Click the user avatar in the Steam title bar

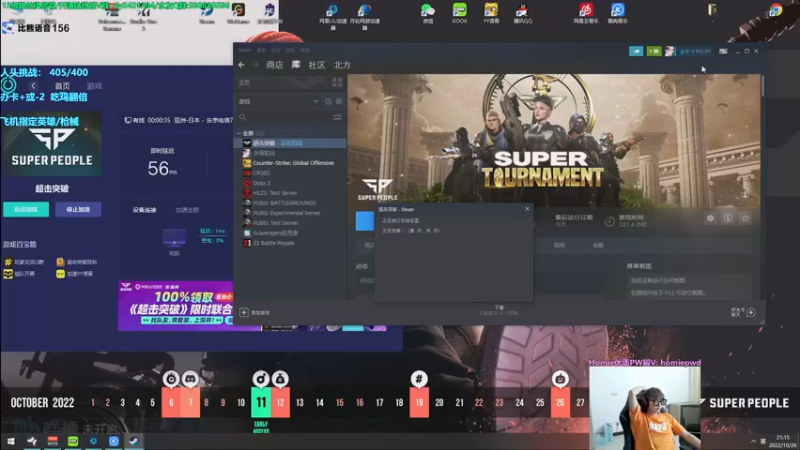tap(669, 51)
